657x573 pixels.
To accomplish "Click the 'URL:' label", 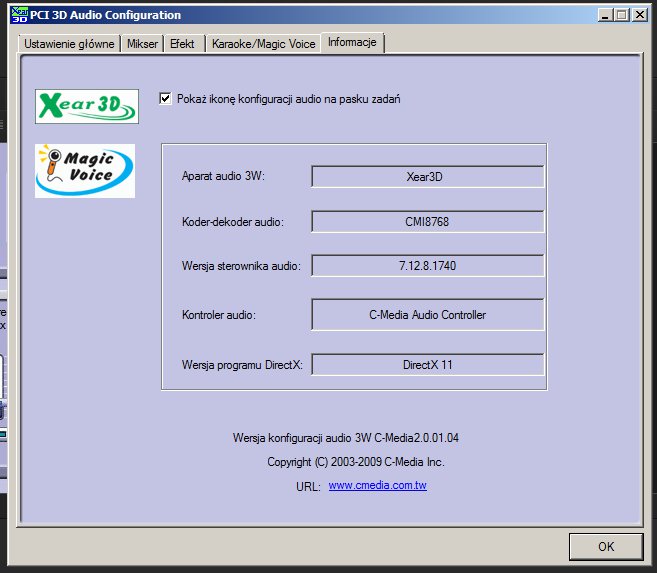I will point(308,486).
